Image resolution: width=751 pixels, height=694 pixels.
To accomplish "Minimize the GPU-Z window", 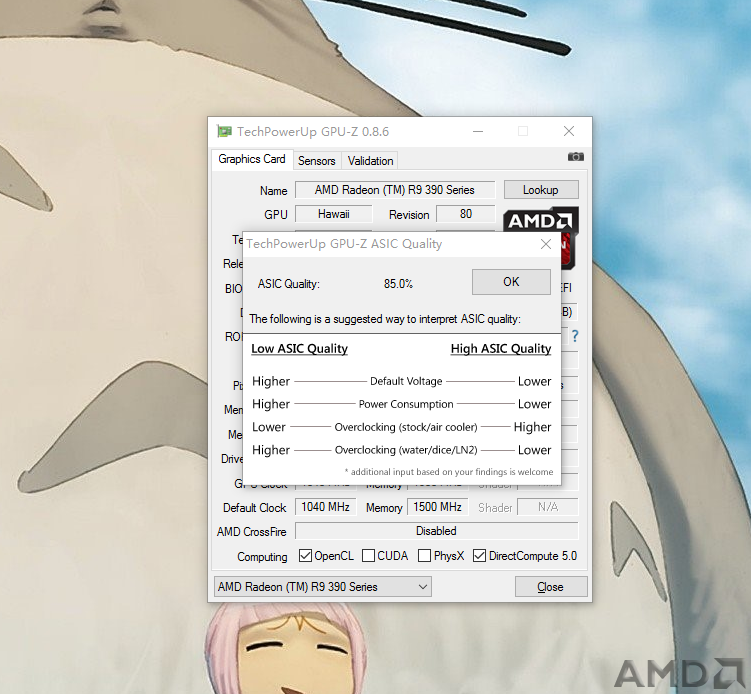I will [478, 131].
